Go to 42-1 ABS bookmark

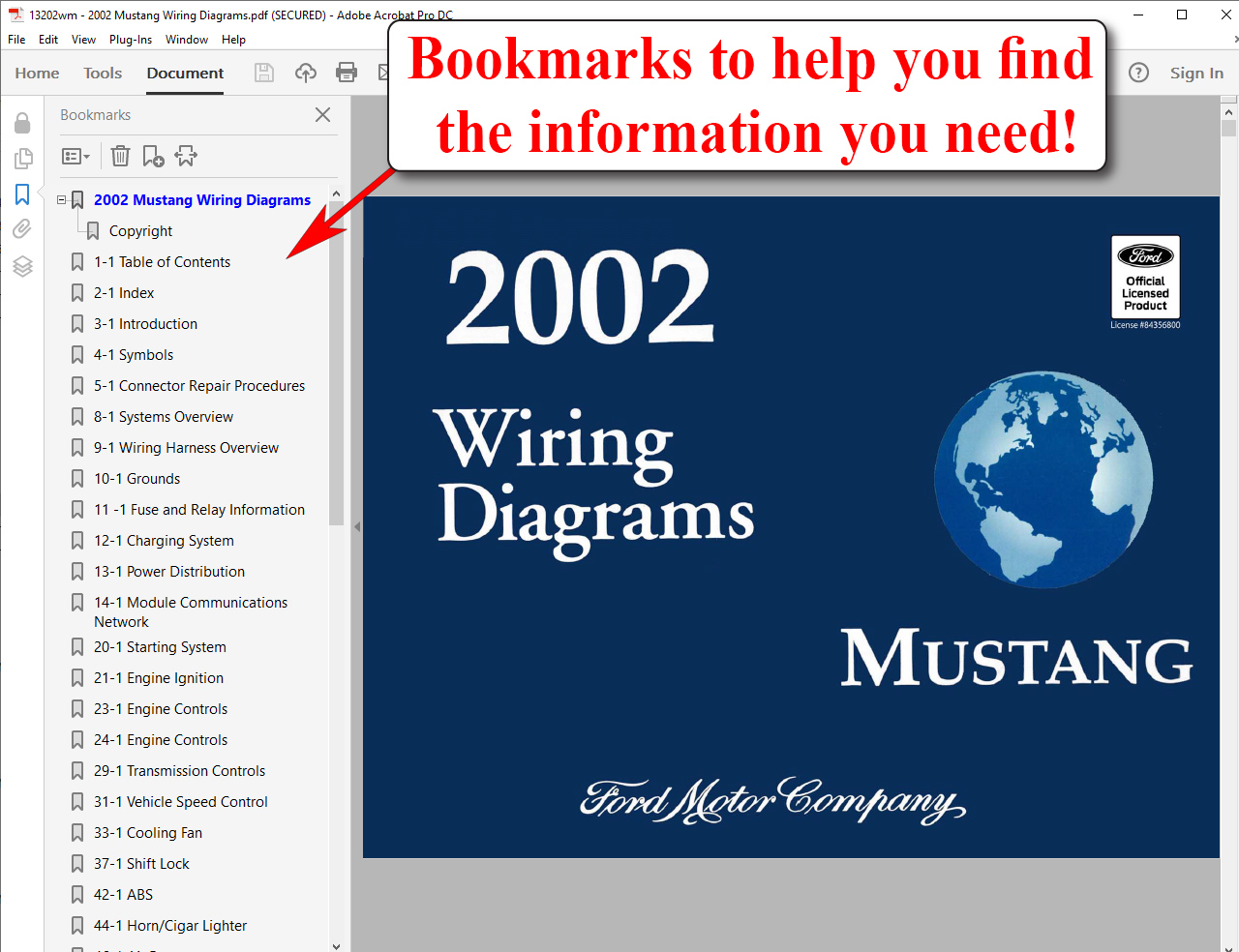[123, 895]
